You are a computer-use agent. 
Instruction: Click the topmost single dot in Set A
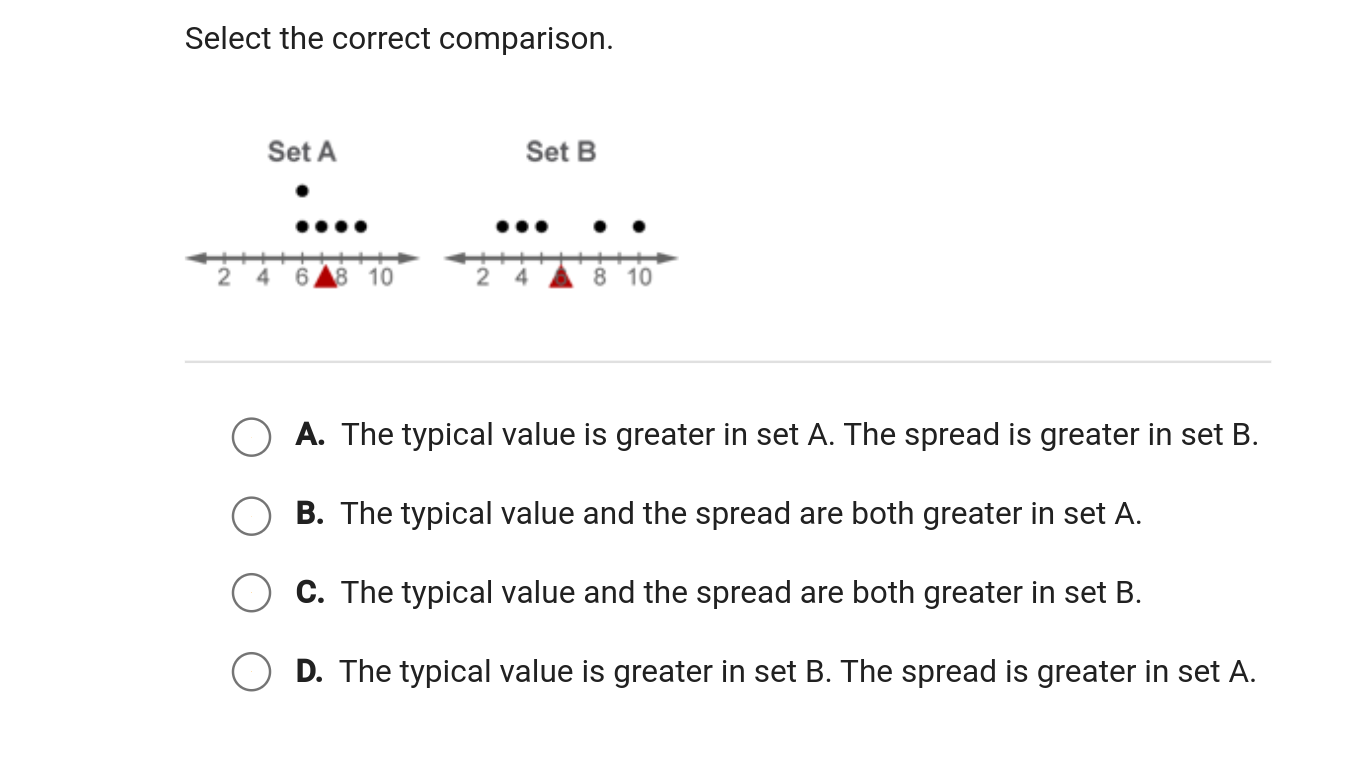click(302, 190)
